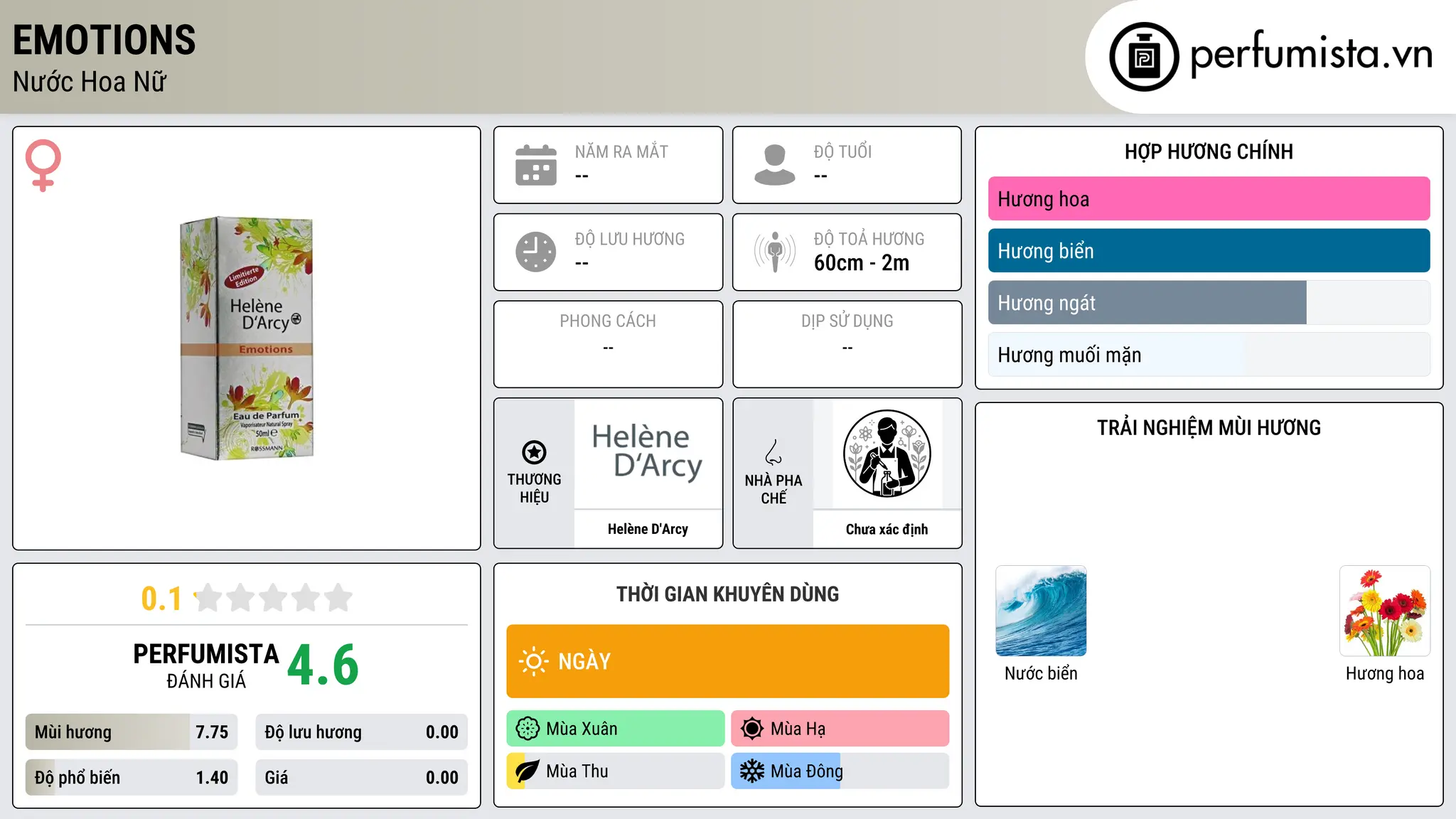Click the Nước biển caption text
This screenshot has width=1456, height=819.
pos(1041,673)
